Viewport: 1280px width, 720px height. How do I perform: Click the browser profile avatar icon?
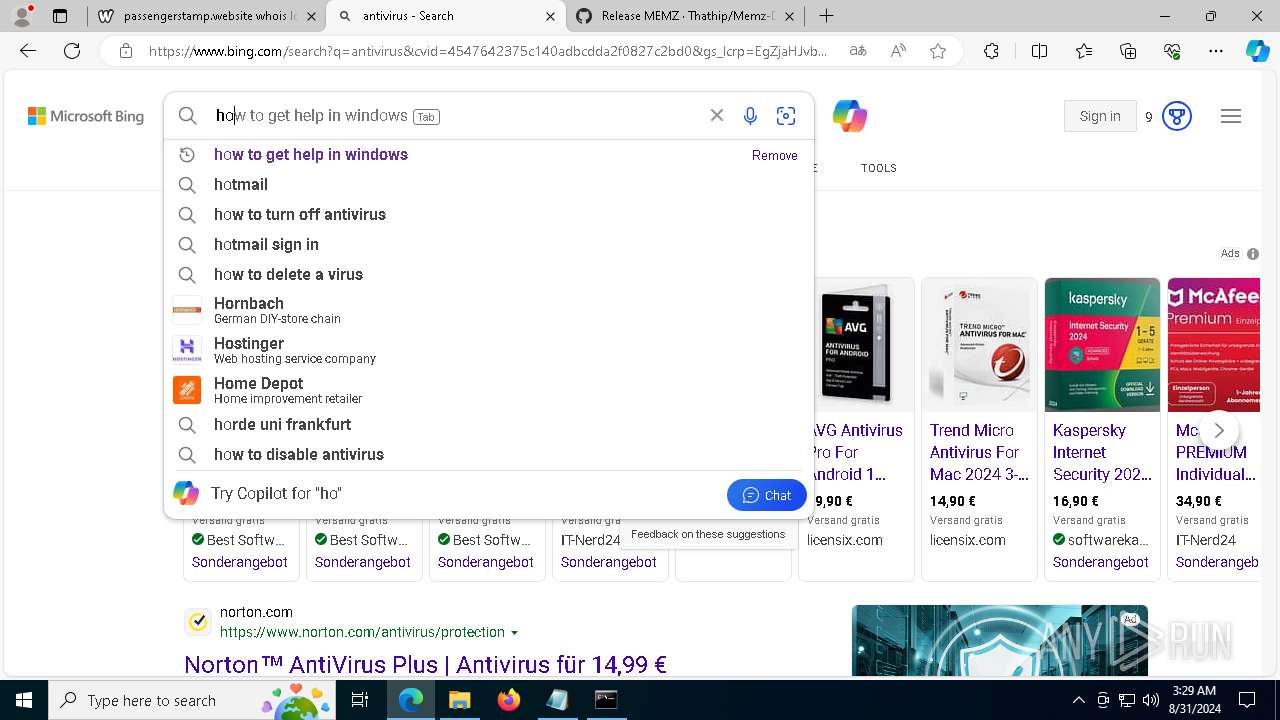click(x=22, y=16)
